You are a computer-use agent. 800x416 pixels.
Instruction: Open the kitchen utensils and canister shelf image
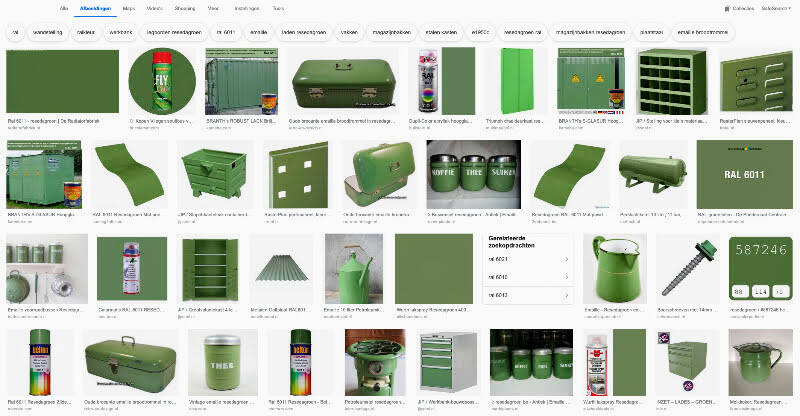coord(47,269)
